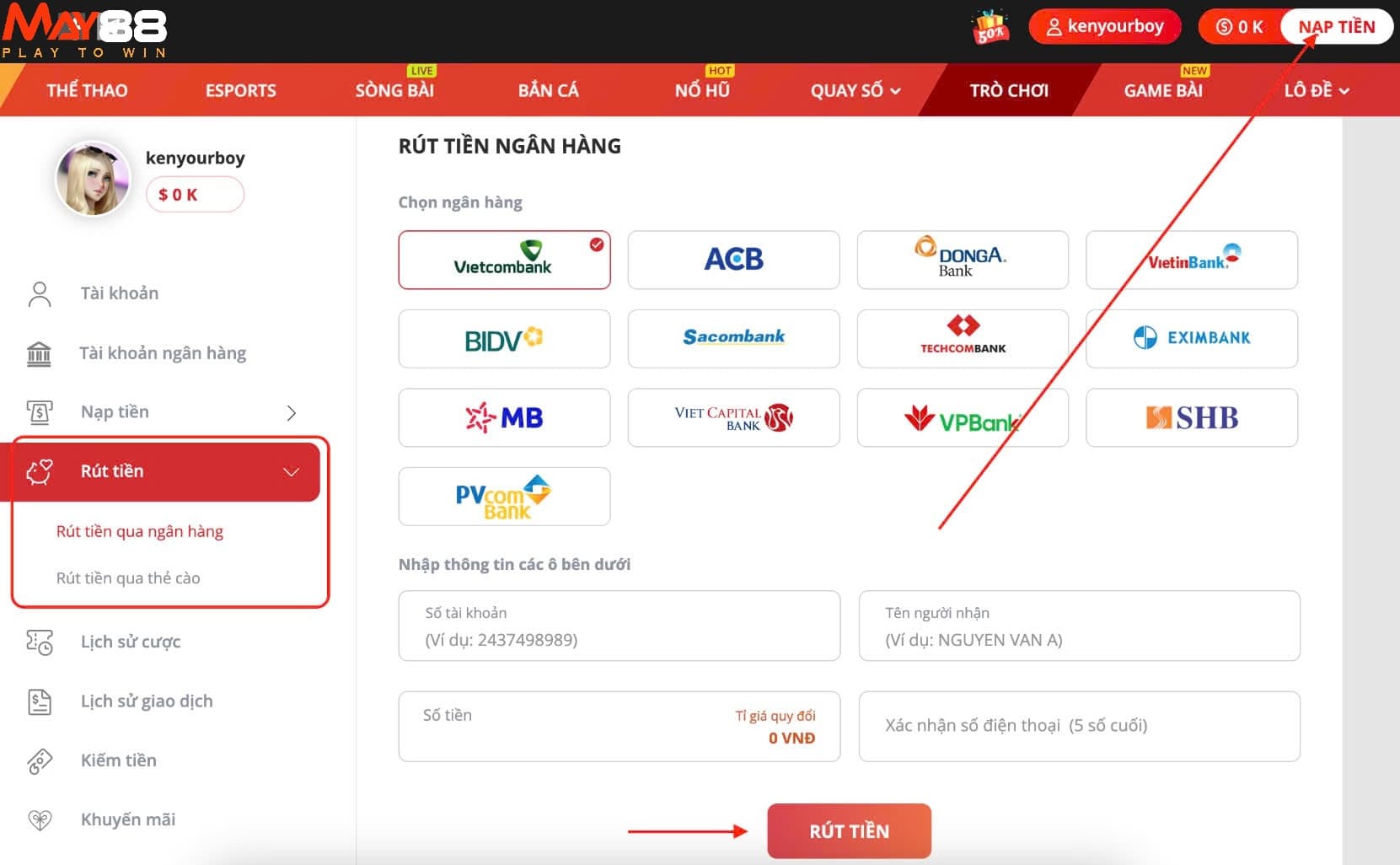Image resolution: width=1400 pixels, height=865 pixels.
Task: Open Tài khoản ngân hàng menu item
Action: point(163,353)
